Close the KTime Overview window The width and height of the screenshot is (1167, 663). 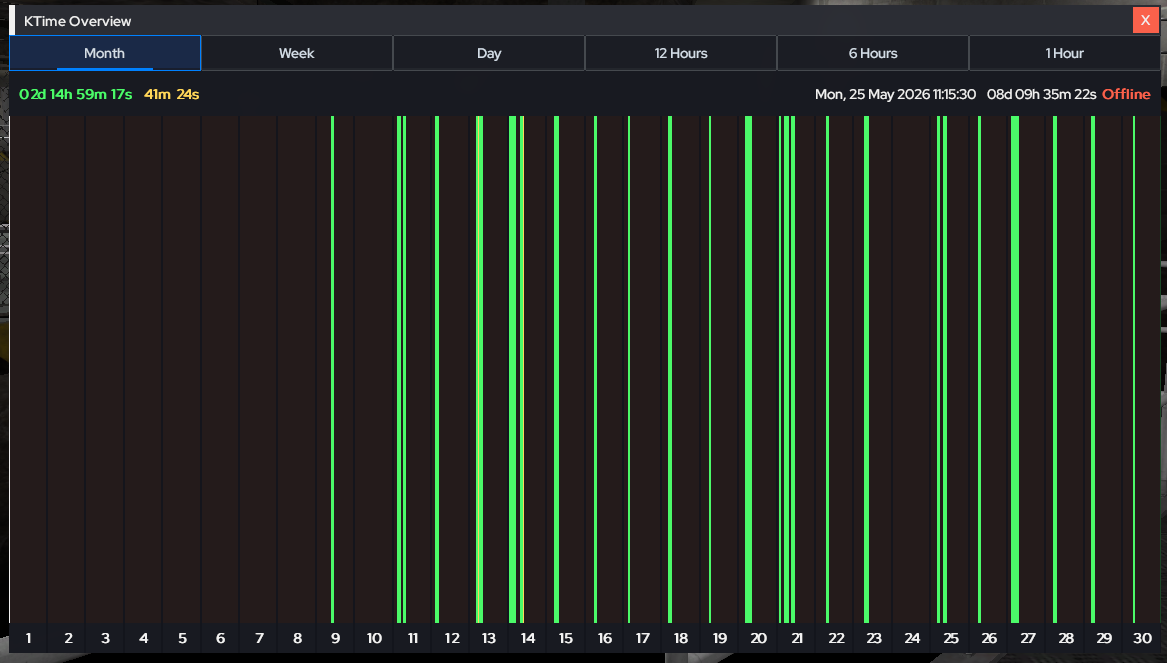click(1145, 20)
